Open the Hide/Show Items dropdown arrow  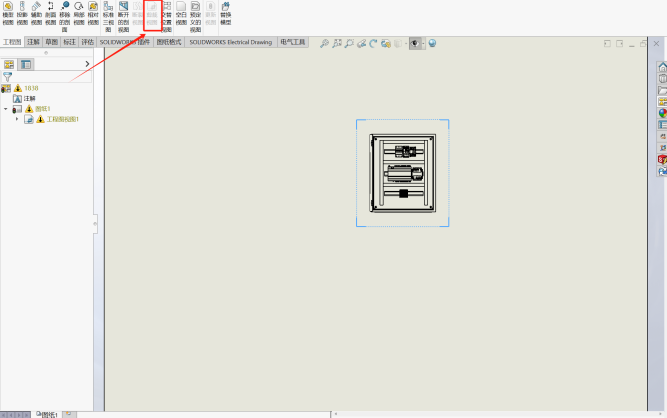[x=423, y=43]
